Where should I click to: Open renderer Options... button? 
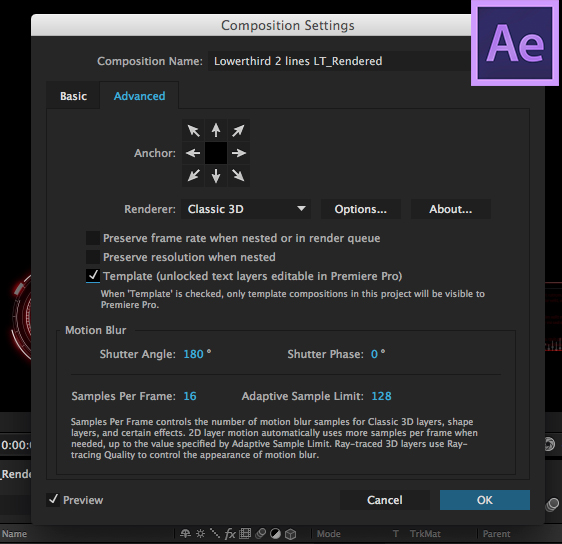point(361,209)
